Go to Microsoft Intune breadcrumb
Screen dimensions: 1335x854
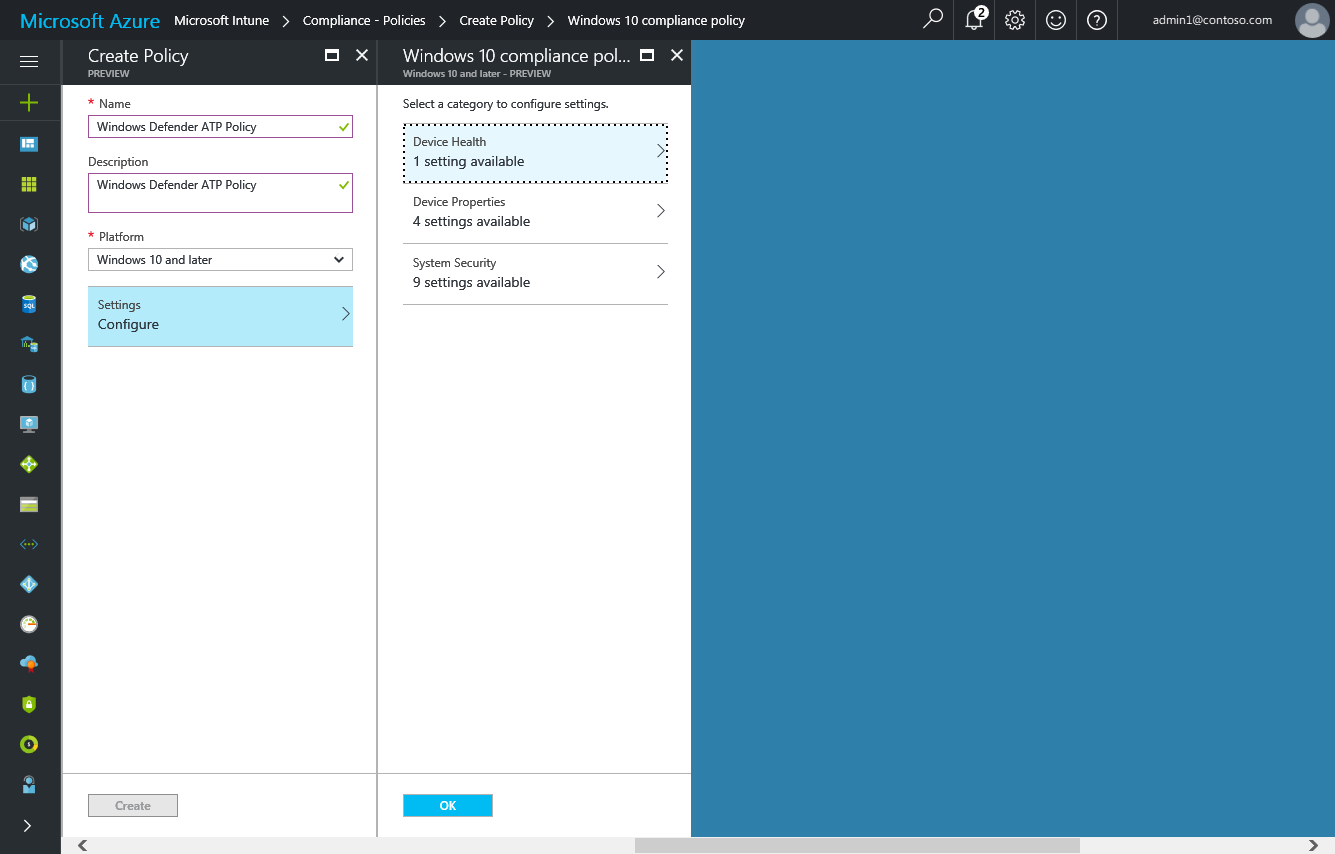coord(221,20)
